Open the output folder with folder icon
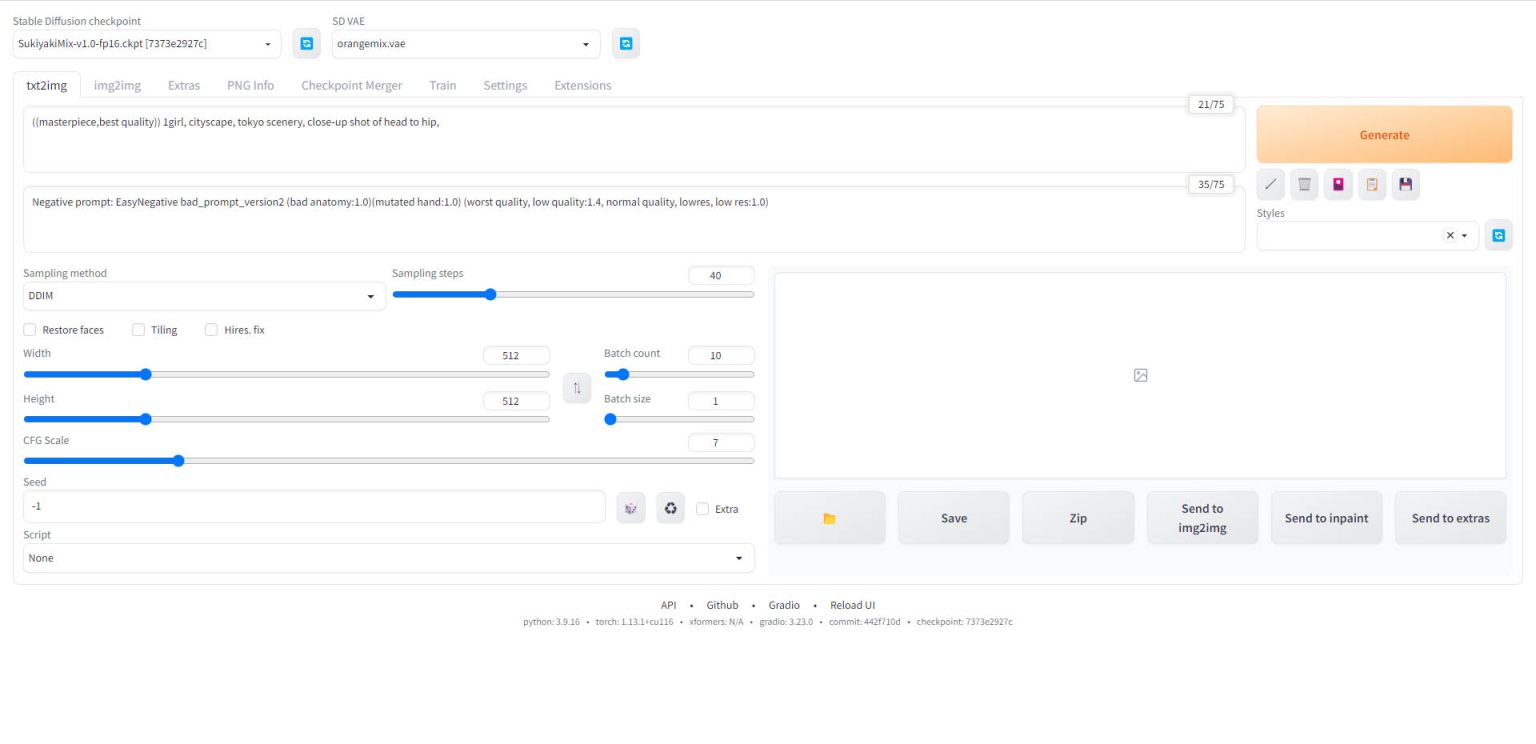The width and height of the screenshot is (1536, 744). tap(829, 518)
